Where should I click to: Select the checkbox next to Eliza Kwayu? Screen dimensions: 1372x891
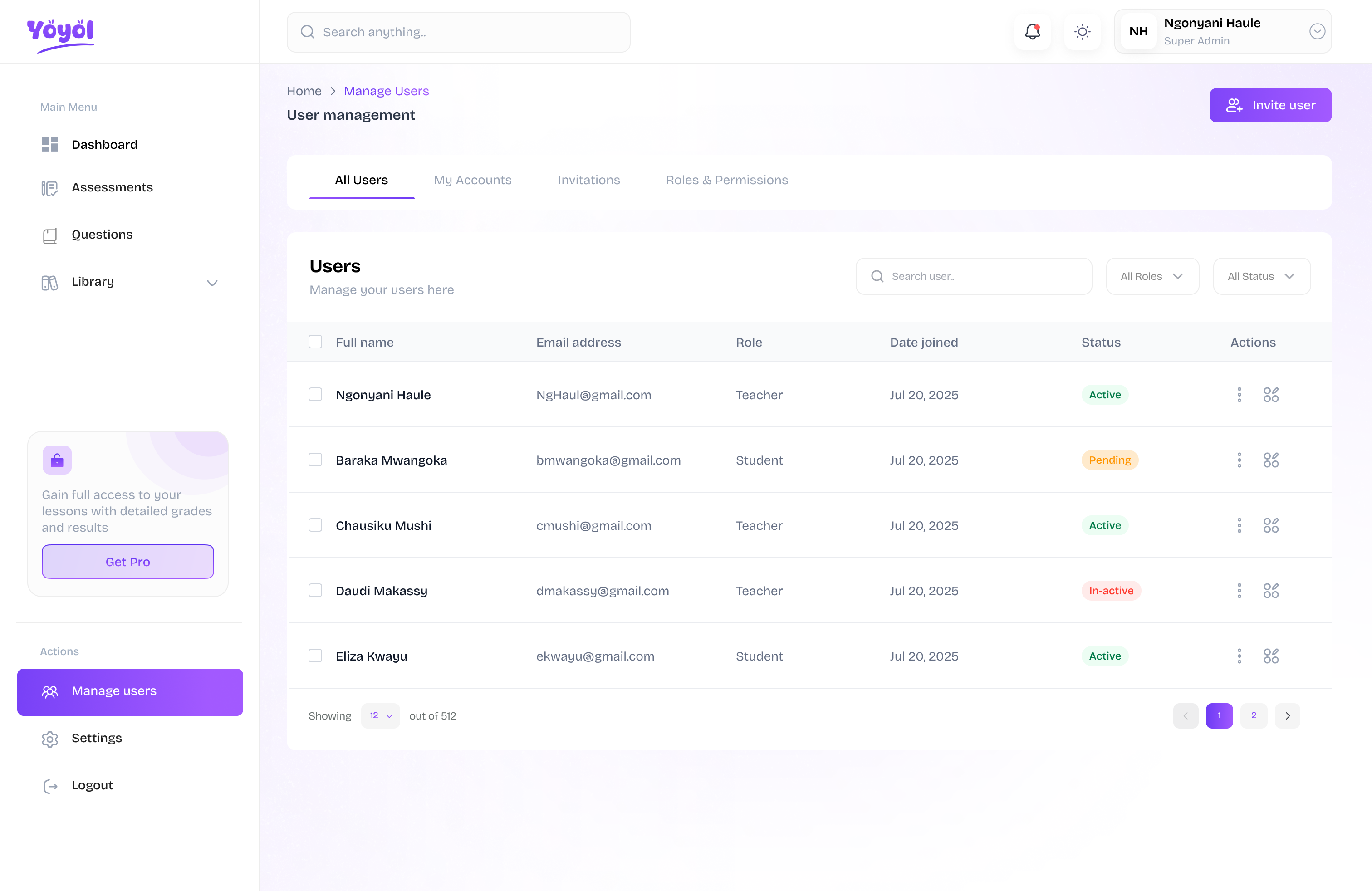pyautogui.click(x=315, y=656)
